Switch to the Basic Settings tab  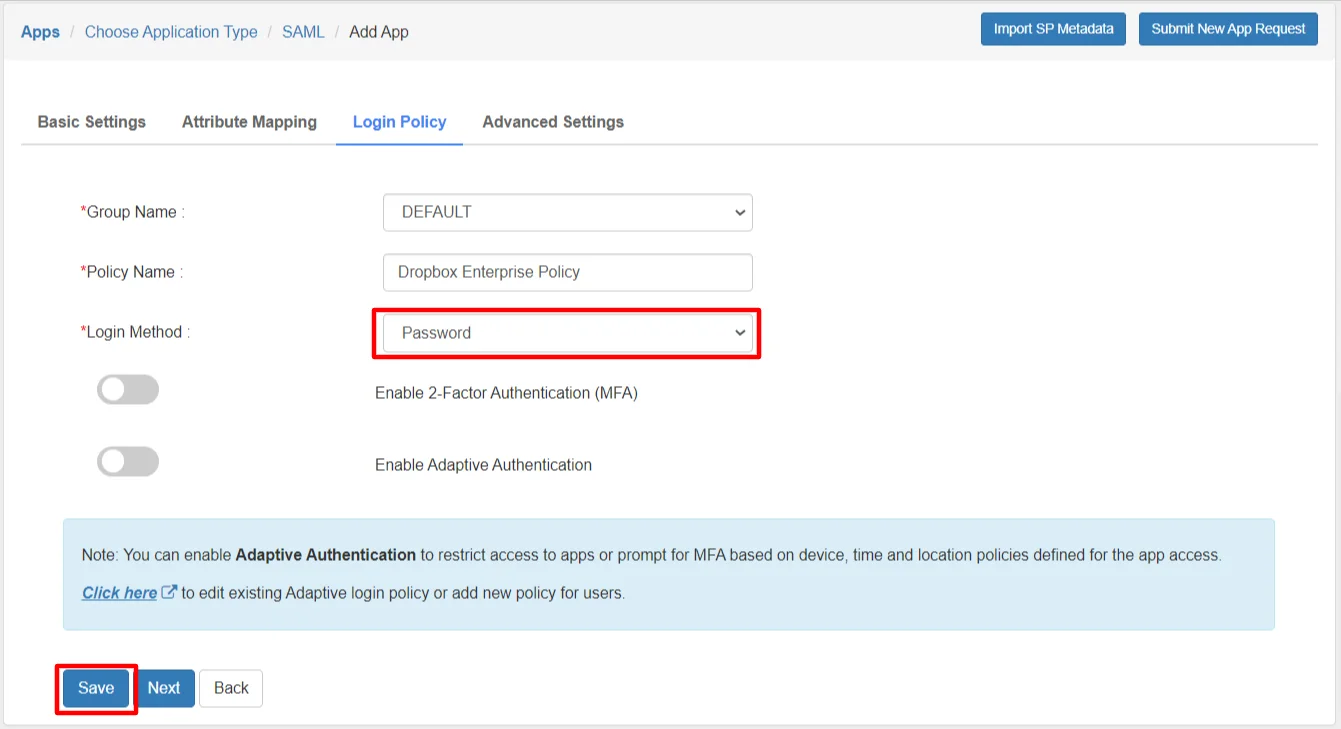[x=91, y=121]
